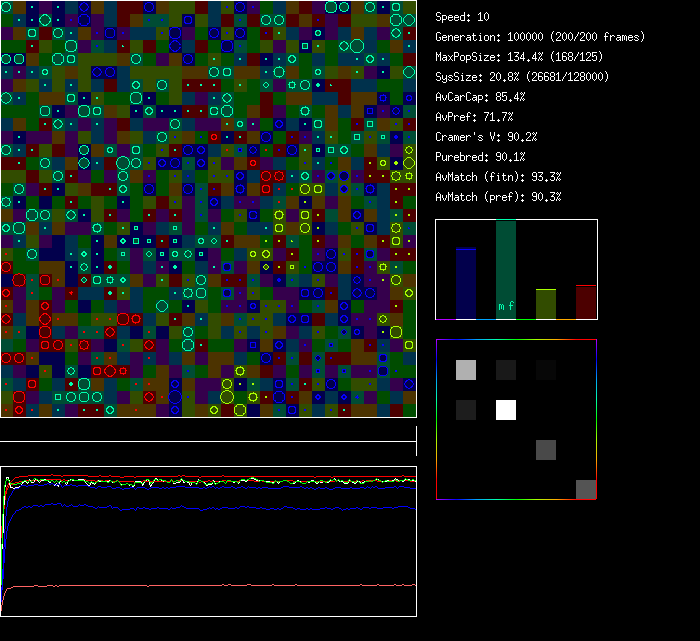Click the Speed: 10 readout

tap(462, 17)
